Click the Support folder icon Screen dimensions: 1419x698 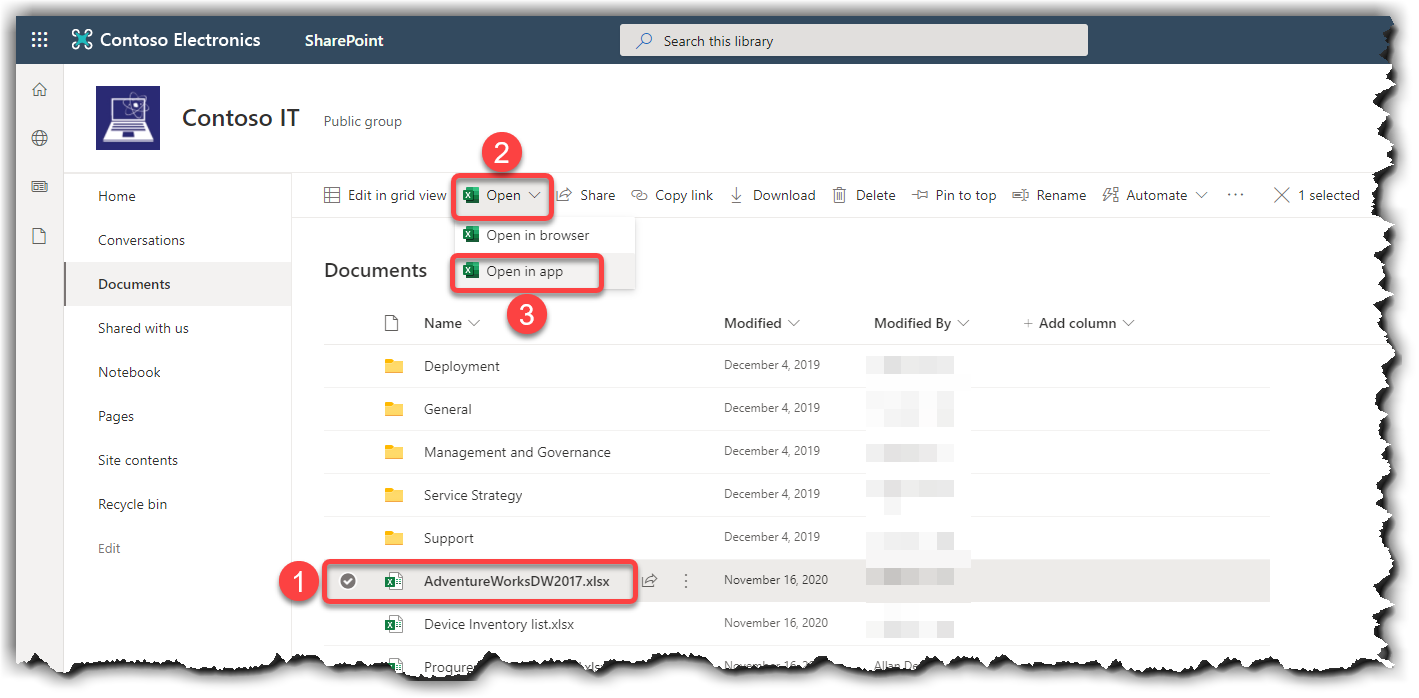tap(394, 538)
